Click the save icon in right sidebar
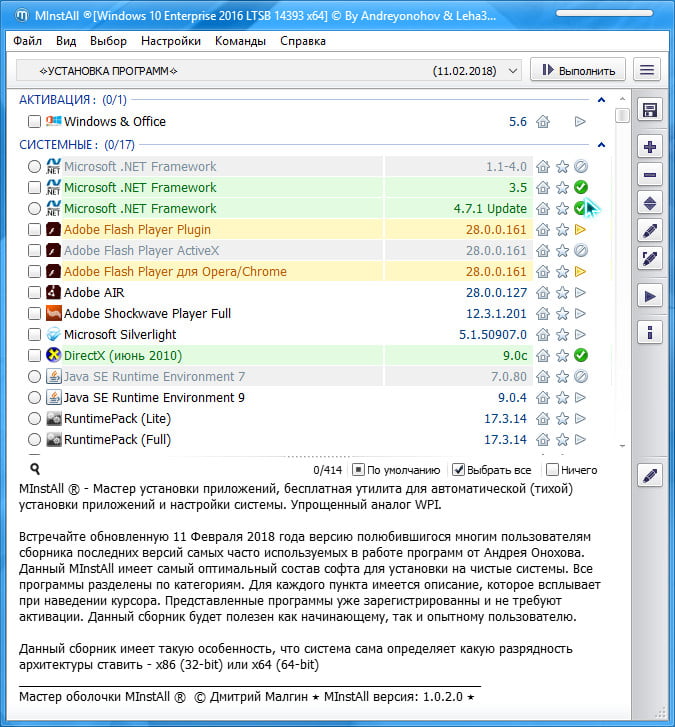The image size is (675, 727). pyautogui.click(x=650, y=110)
